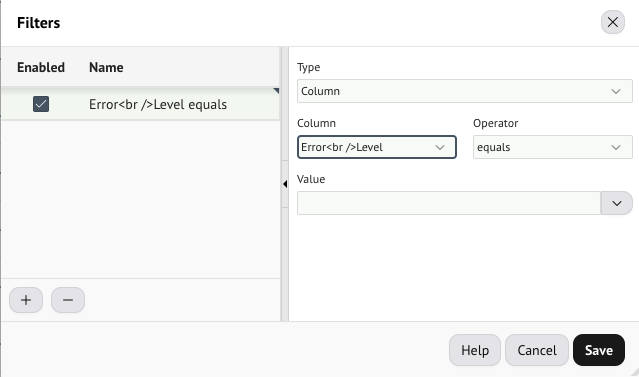Screen dimensions: 639x377
Task: Expand the Value suggestions arrow button
Action: (x=617, y=203)
